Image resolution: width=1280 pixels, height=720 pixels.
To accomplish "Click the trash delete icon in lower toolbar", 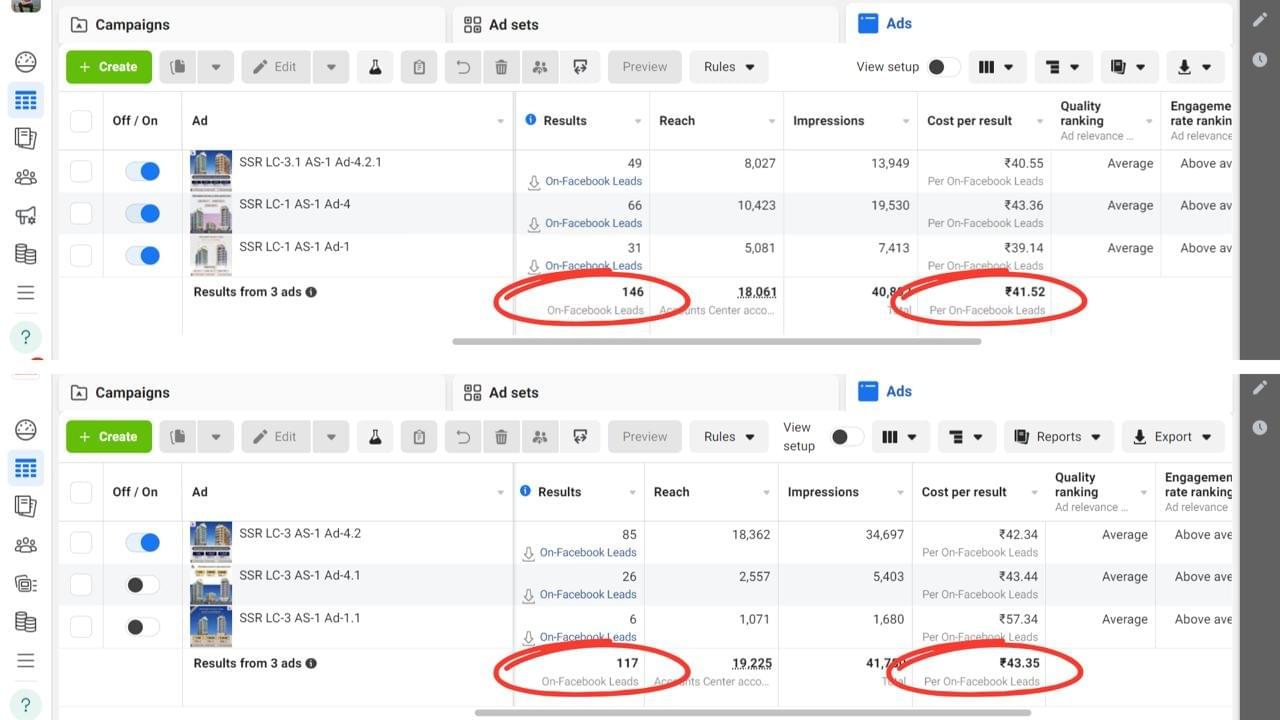I will coord(501,437).
